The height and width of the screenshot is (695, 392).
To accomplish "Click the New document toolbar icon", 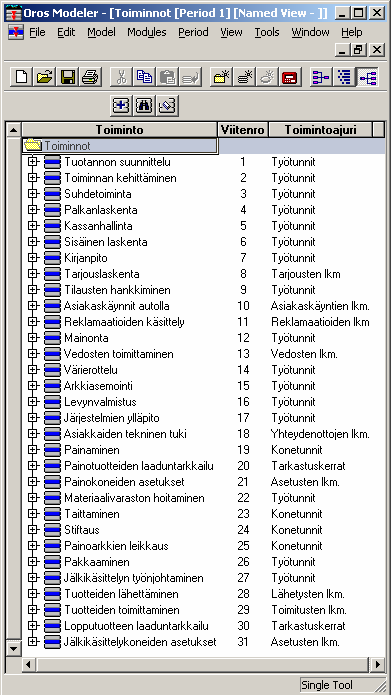I will click(21, 77).
